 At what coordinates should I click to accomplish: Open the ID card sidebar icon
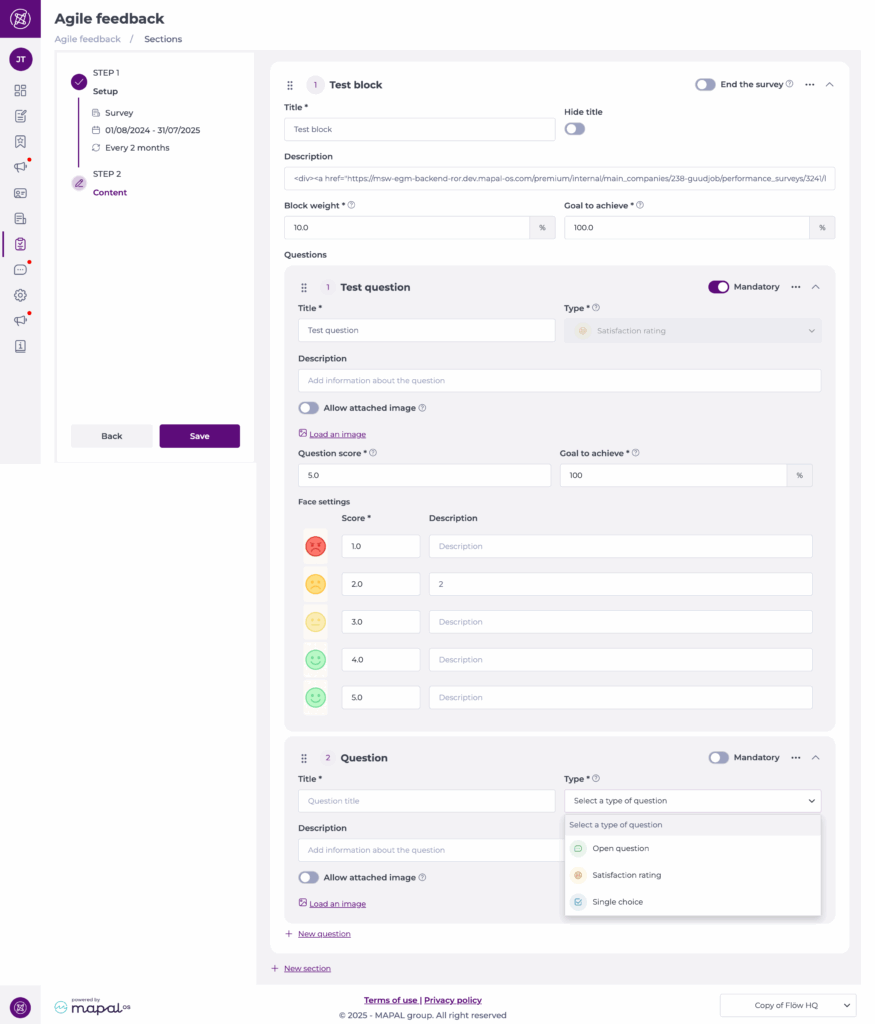coord(20,193)
